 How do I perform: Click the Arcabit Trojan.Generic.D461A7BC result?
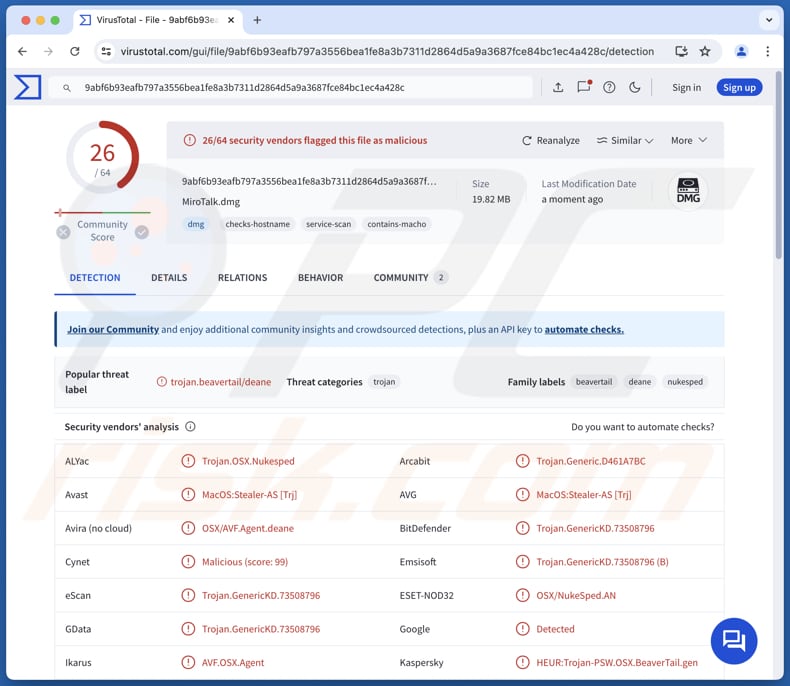pos(590,461)
